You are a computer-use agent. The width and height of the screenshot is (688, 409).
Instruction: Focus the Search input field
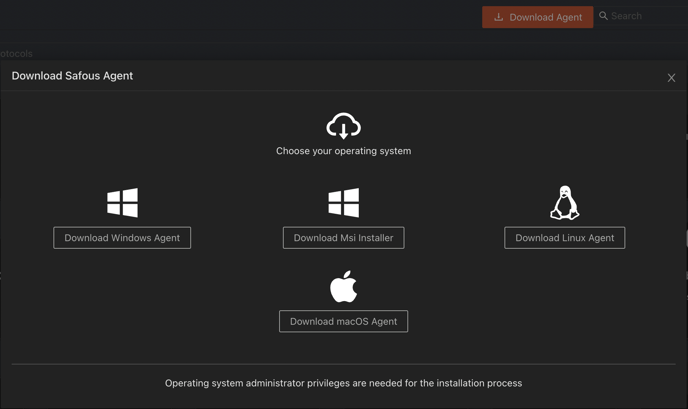point(640,16)
